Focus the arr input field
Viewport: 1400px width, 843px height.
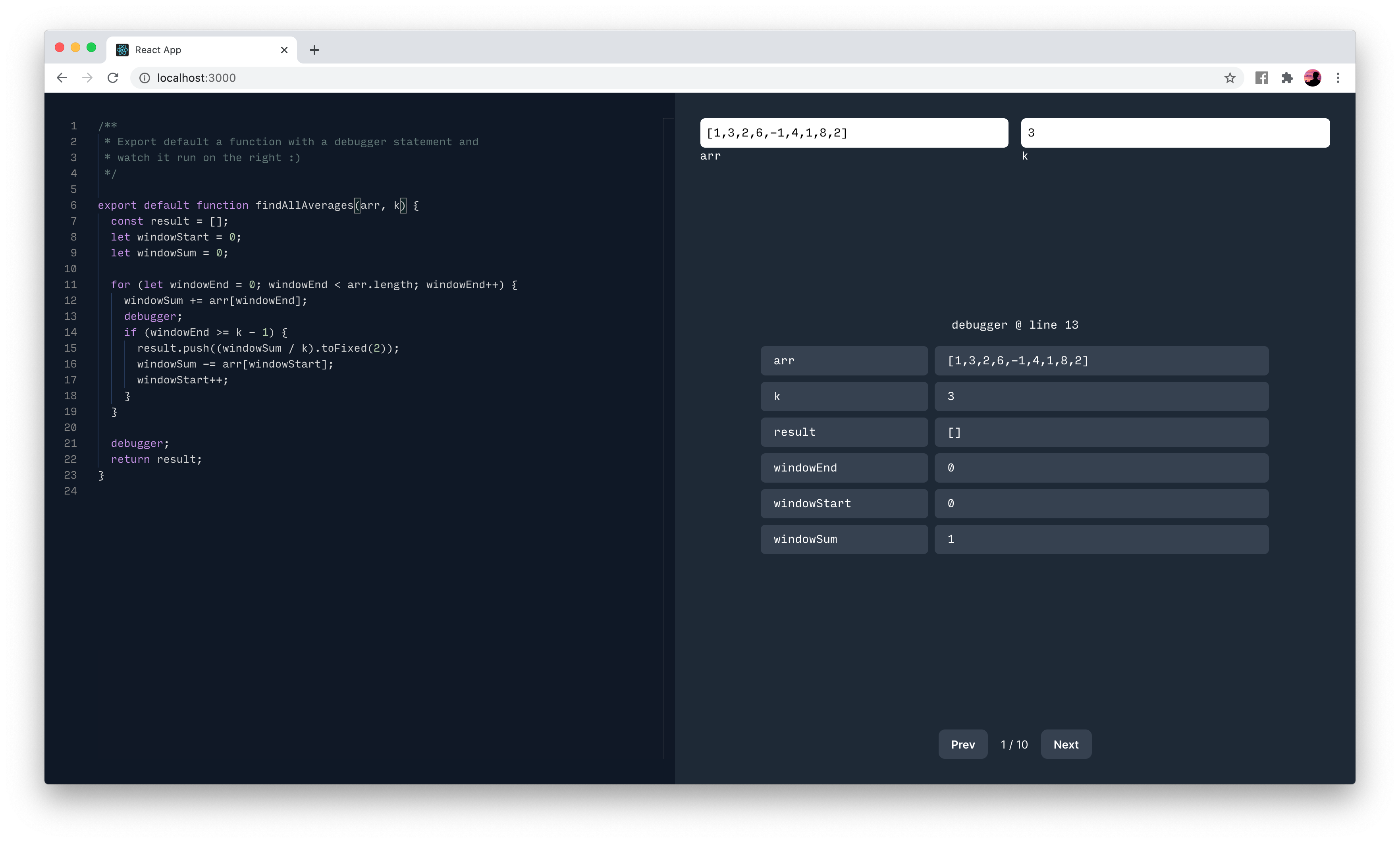coord(853,133)
